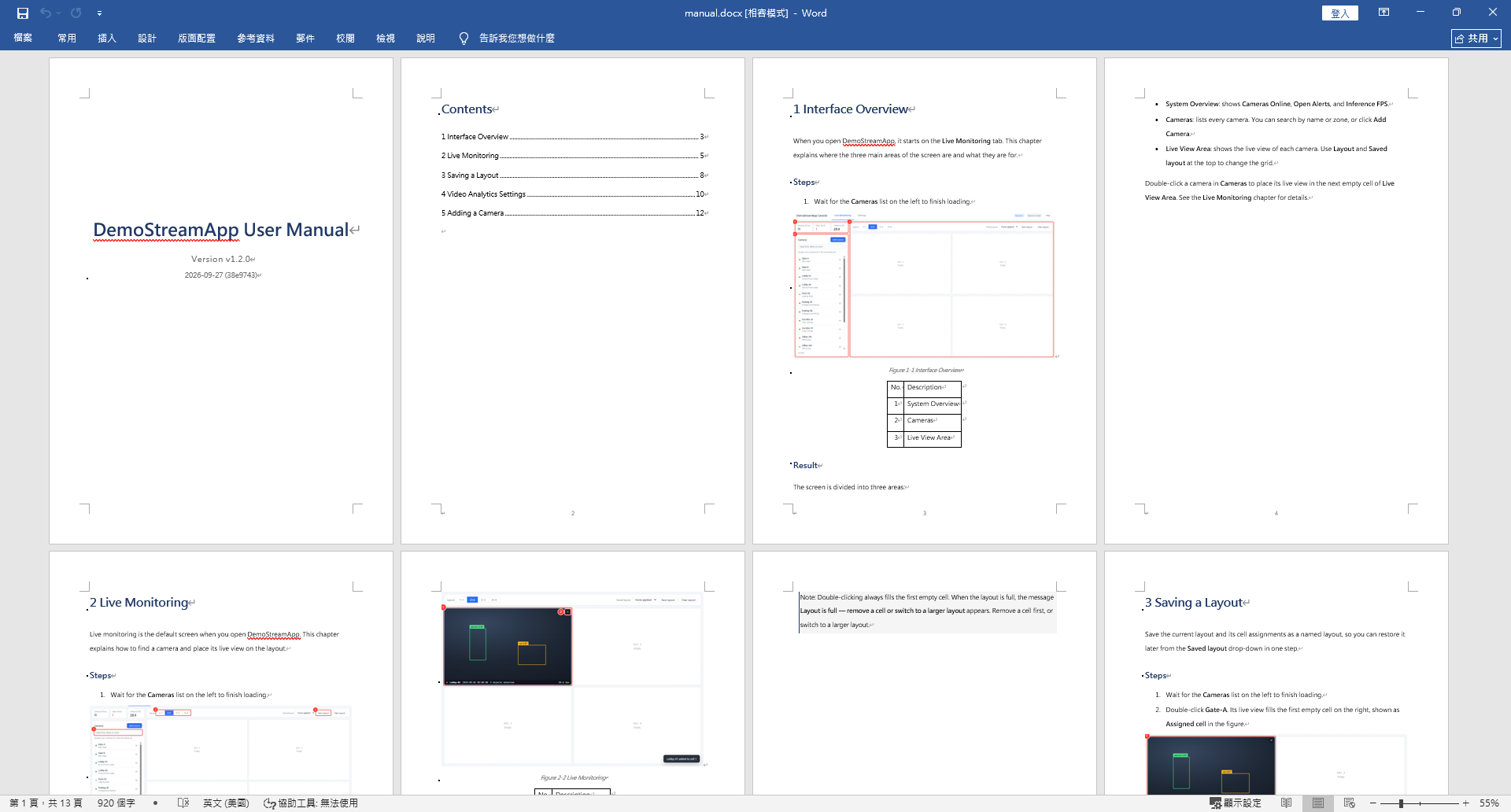Viewport: 1511px width, 812px height.
Task: Switch to the 參考資料 (References) tab
Action: [x=256, y=38]
